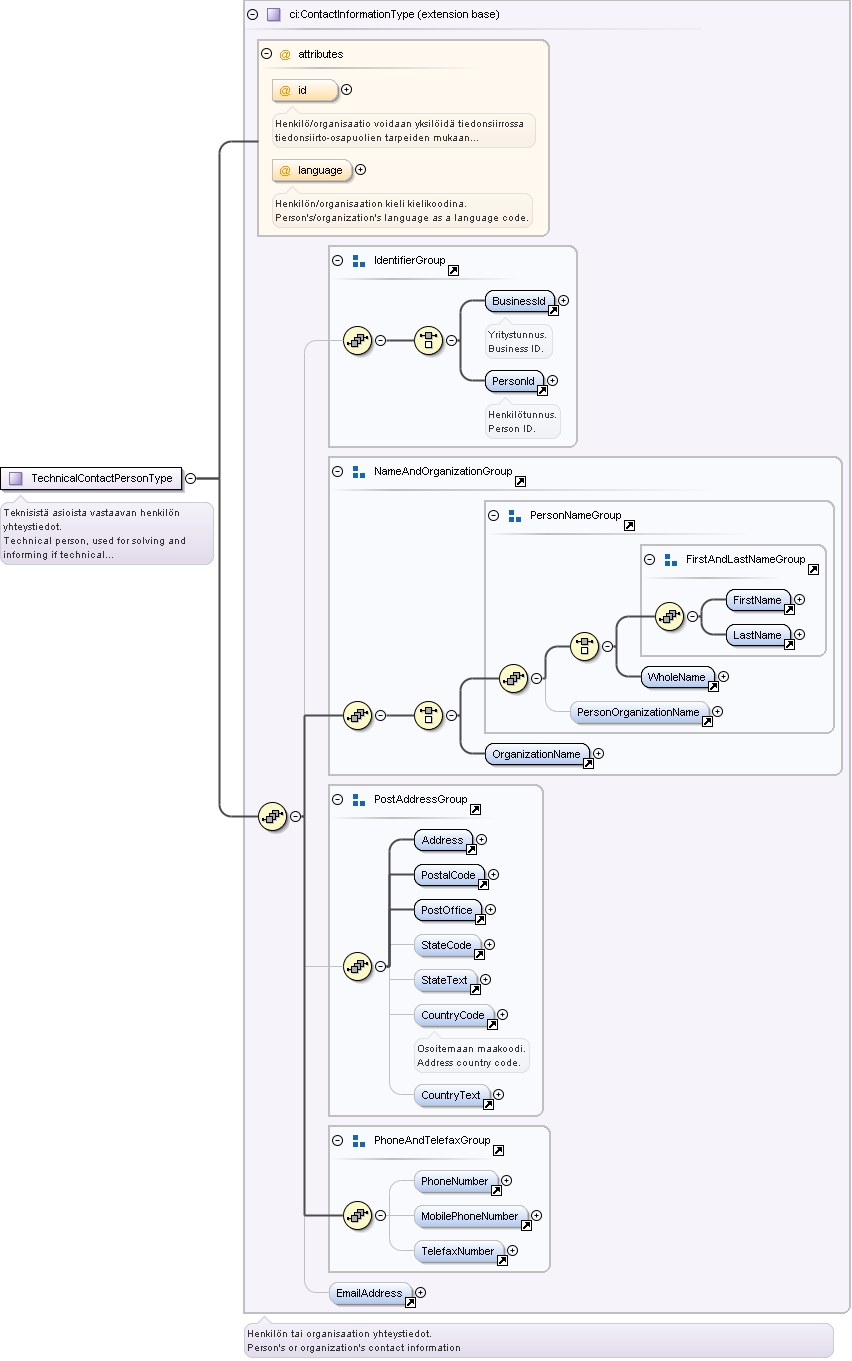The height and width of the screenshot is (1361, 852).
Task: Click the PostAddressGroup sequence compositor icon
Action: 358,967
